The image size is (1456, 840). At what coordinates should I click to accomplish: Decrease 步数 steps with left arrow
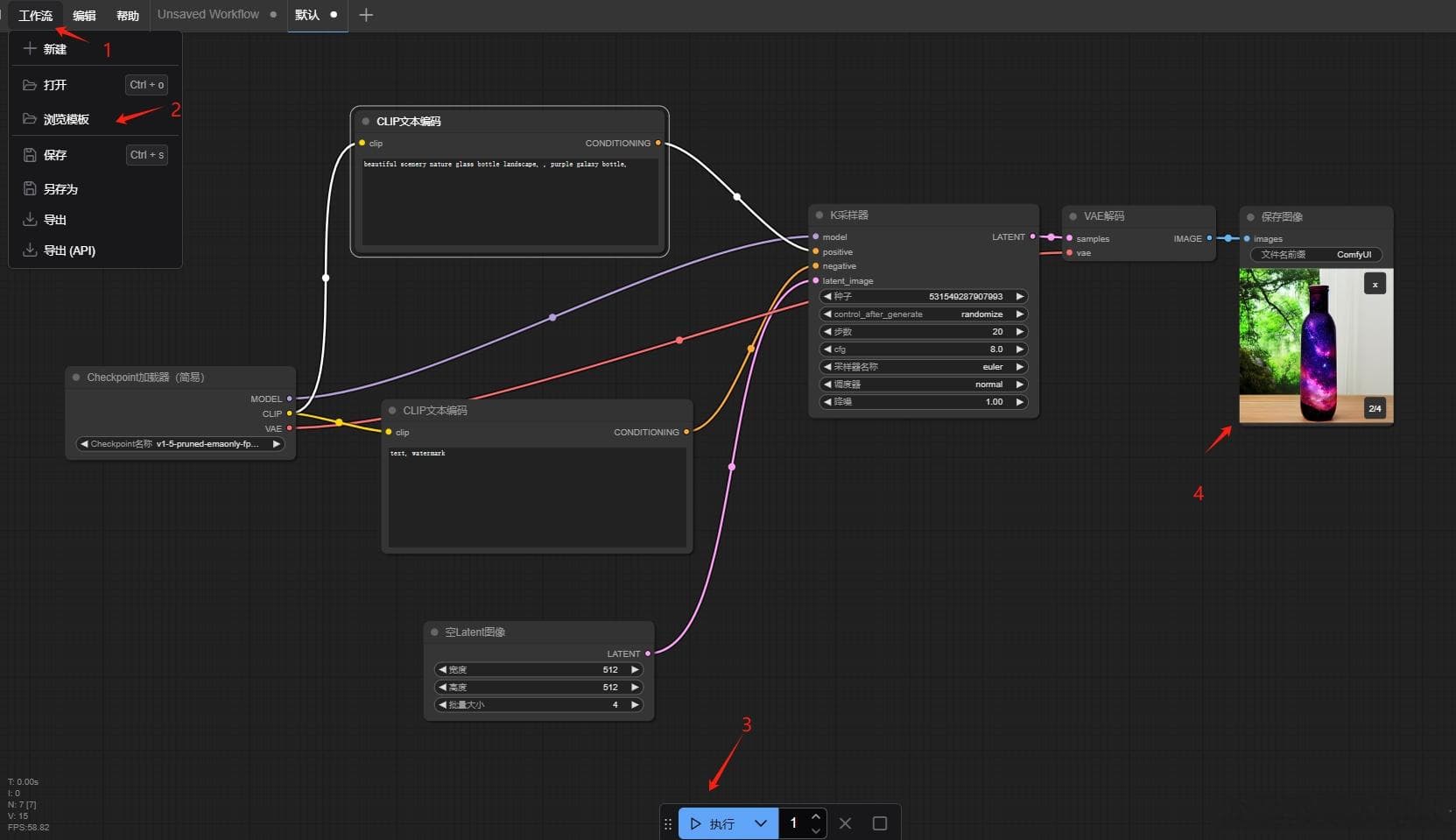pos(827,332)
